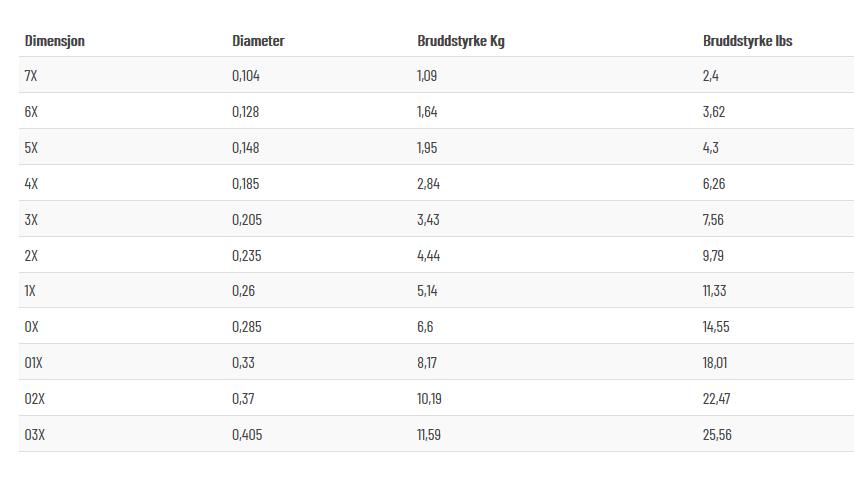The image size is (854, 485).
Task: Click the 9,79 lbs value
Action: [713, 256]
